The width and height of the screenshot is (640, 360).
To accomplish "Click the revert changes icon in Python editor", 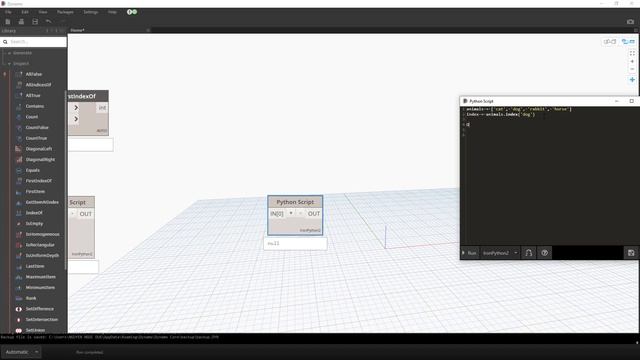I will point(529,253).
